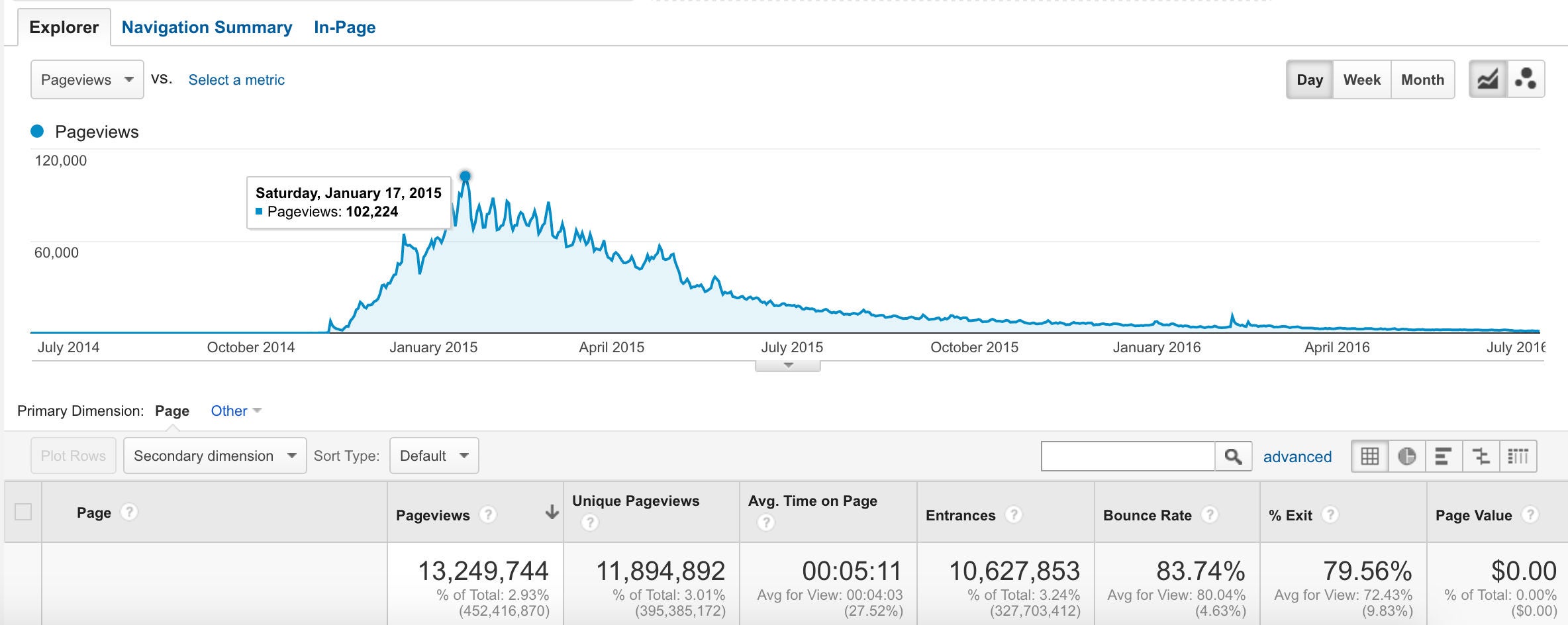1568x625 pixels.
Task: Click the table search input field
Action: click(1128, 456)
